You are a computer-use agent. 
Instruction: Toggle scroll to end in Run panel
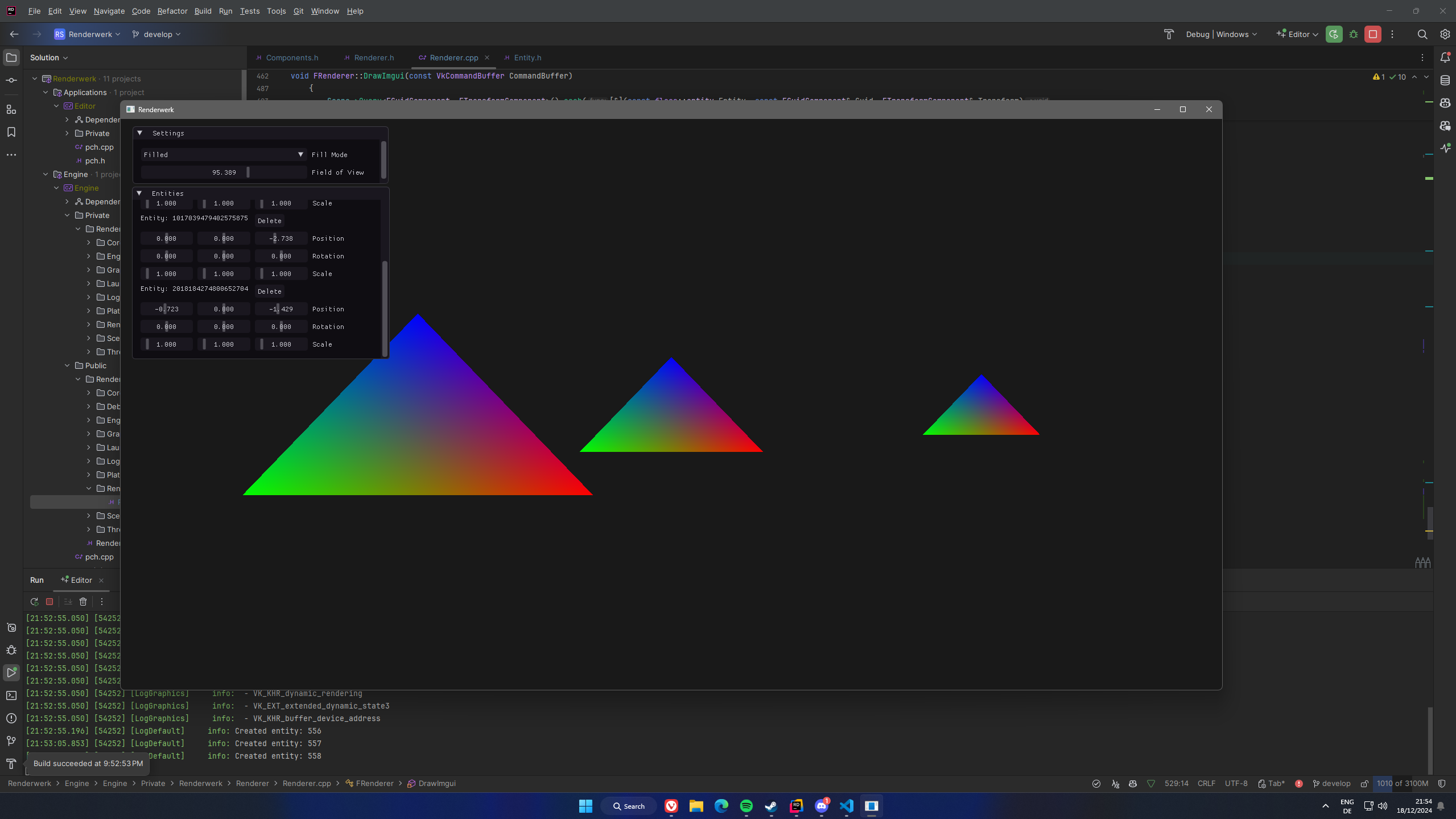68,602
